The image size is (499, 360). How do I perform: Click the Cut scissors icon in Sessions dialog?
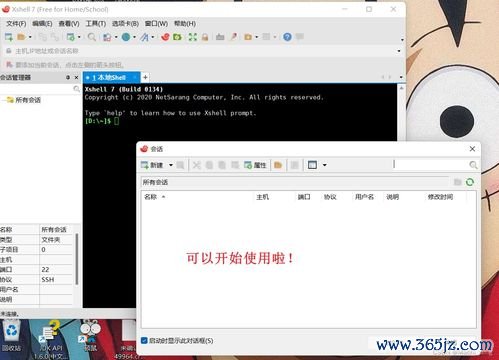[x=197, y=165]
